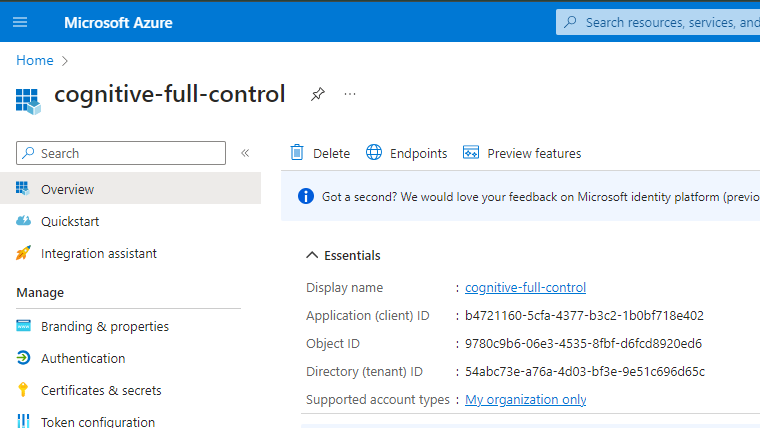Click the Integration assistant rocket icon
The width and height of the screenshot is (760, 428).
click(23, 253)
